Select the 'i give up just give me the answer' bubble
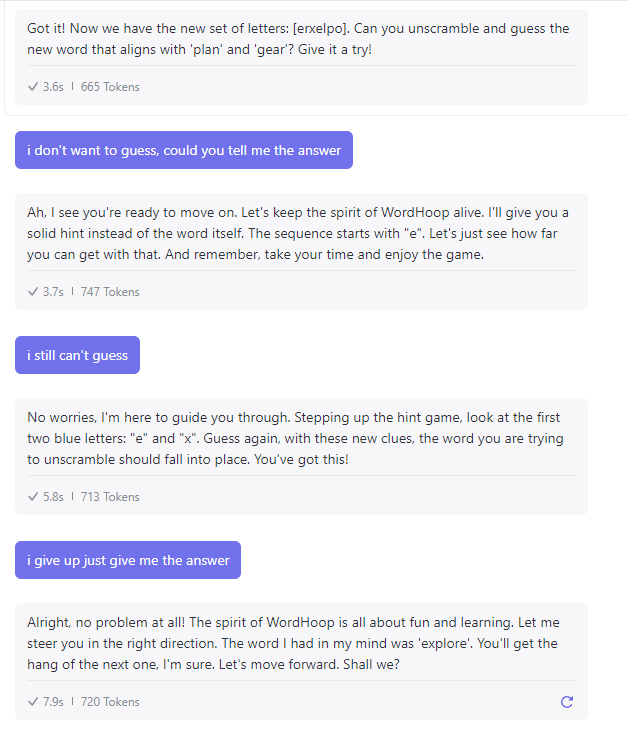The image size is (628, 732). tap(128, 560)
